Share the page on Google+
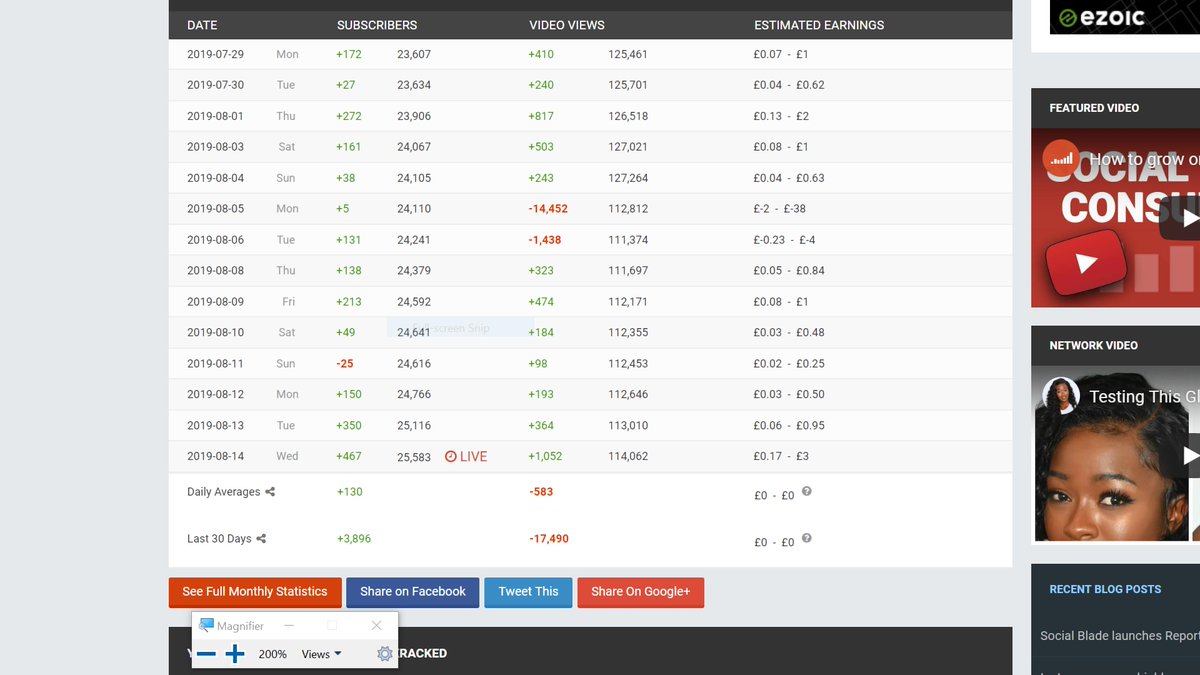Viewport: 1200px width, 675px height. pos(640,591)
